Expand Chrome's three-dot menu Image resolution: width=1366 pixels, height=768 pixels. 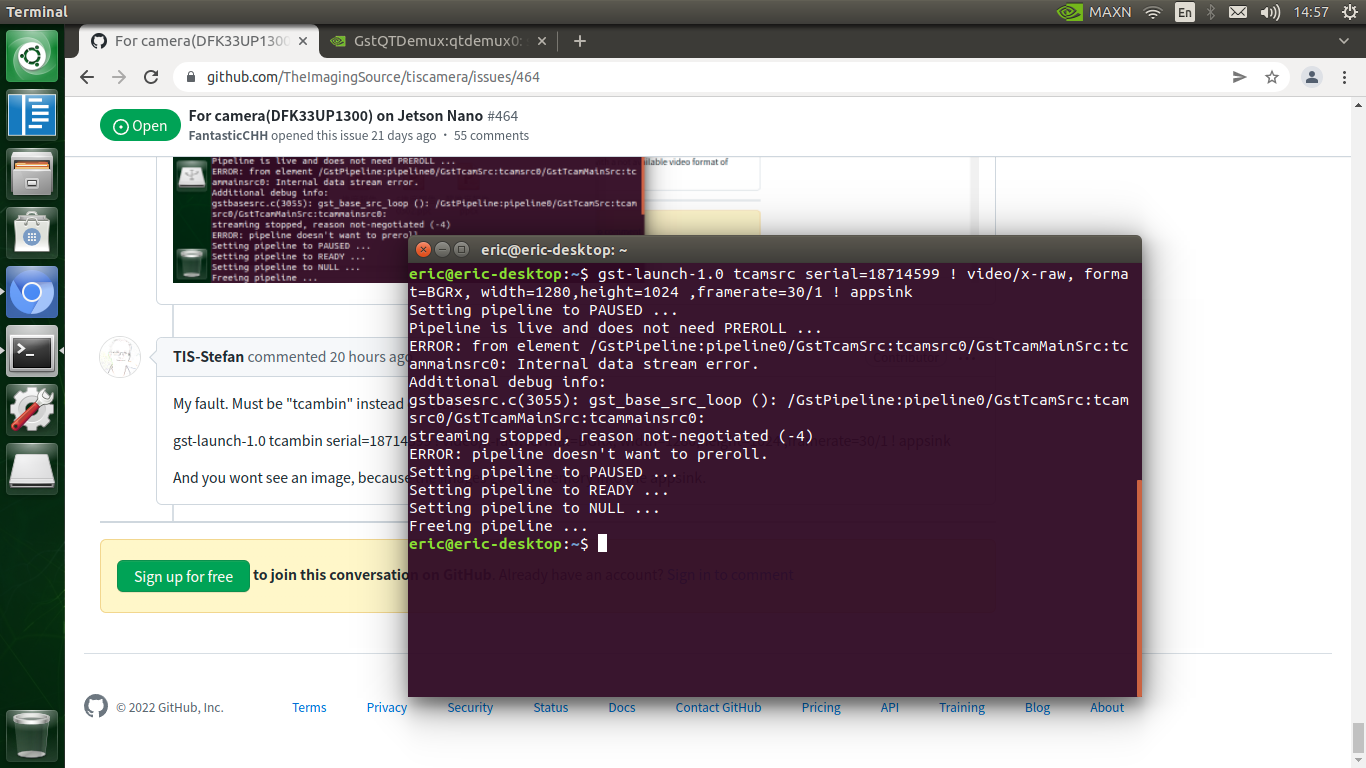(x=1344, y=76)
